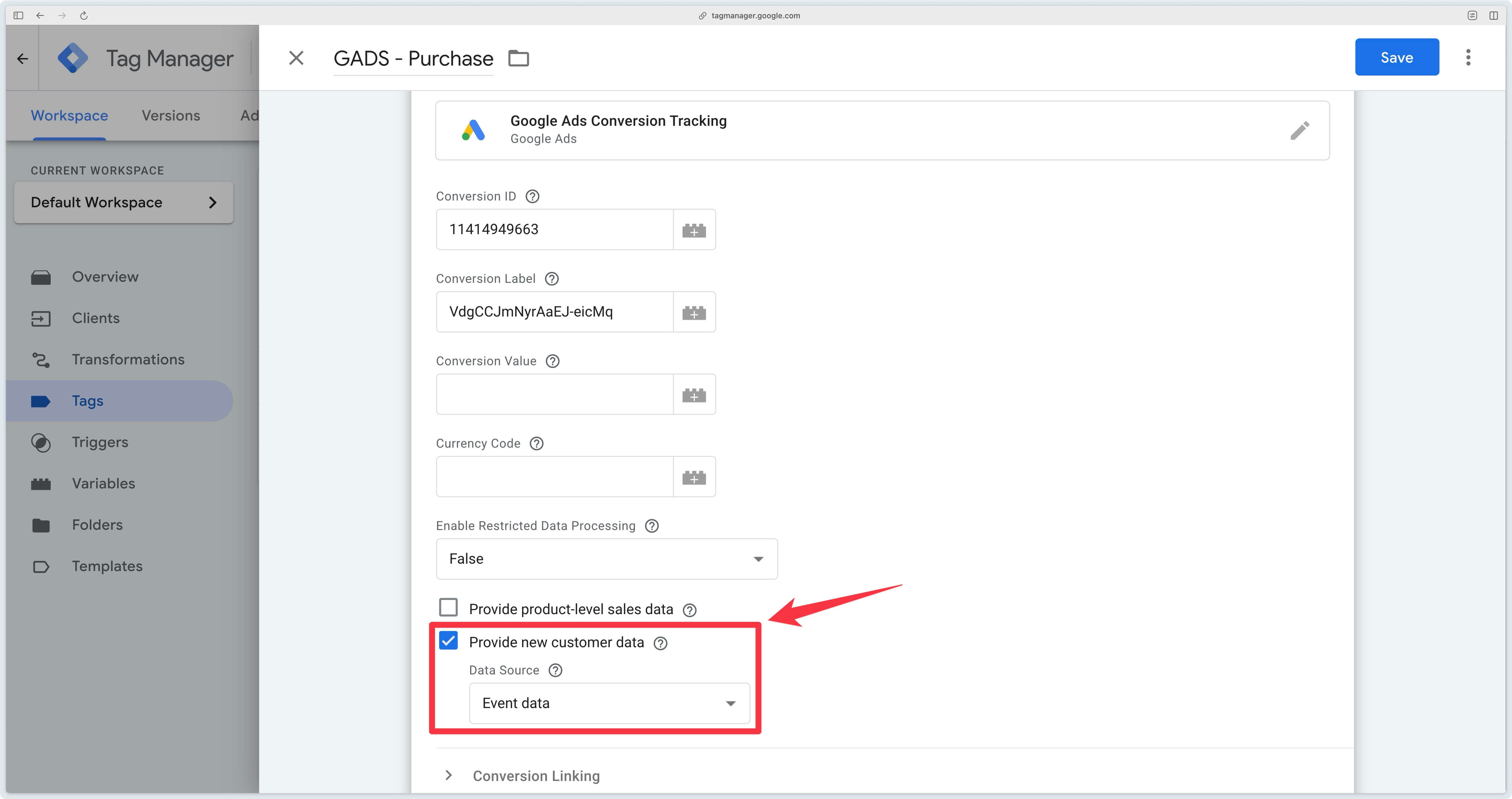Click the Conversion Label input field
Screen dimensions: 1512x799
click(555, 312)
